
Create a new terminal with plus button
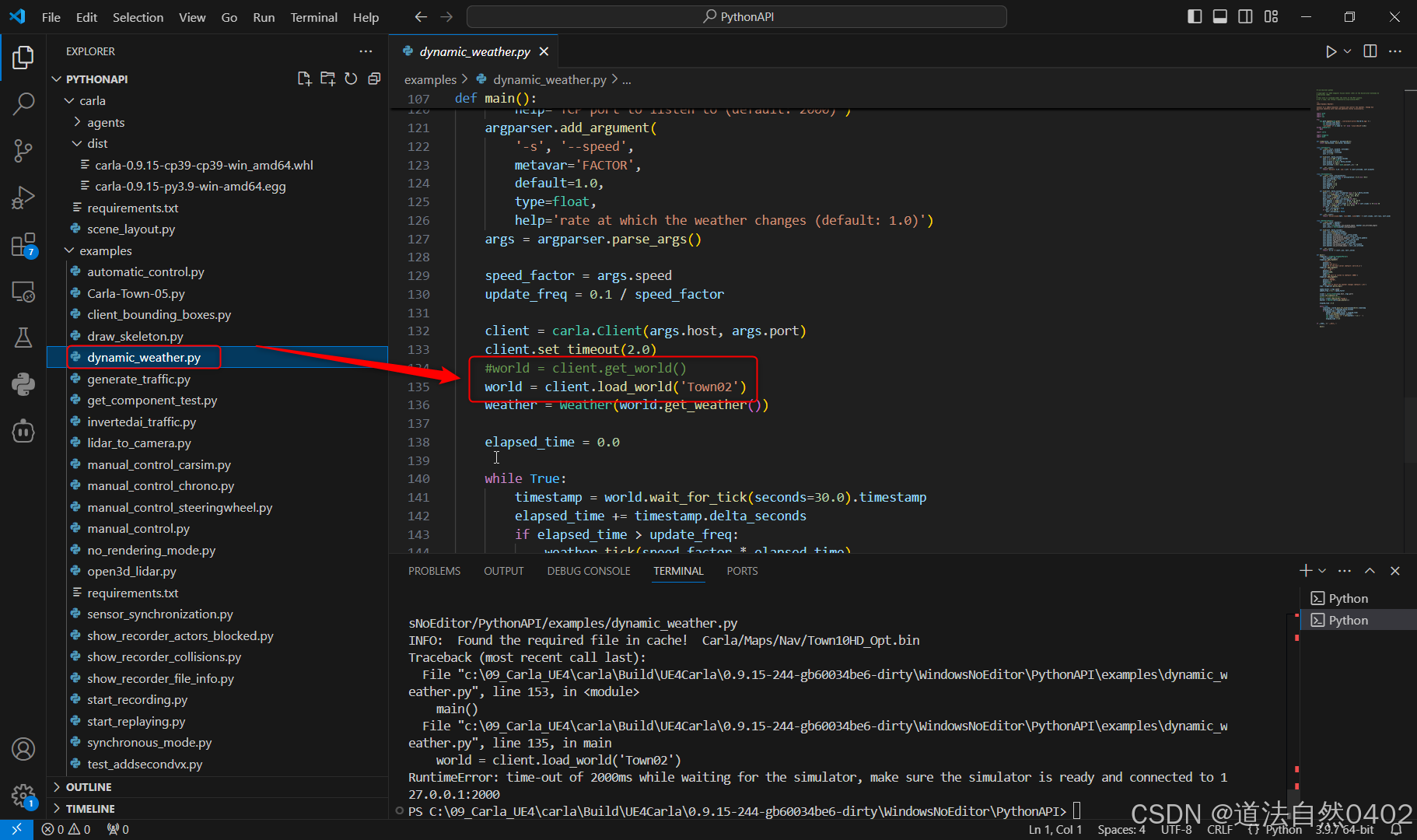point(1306,571)
